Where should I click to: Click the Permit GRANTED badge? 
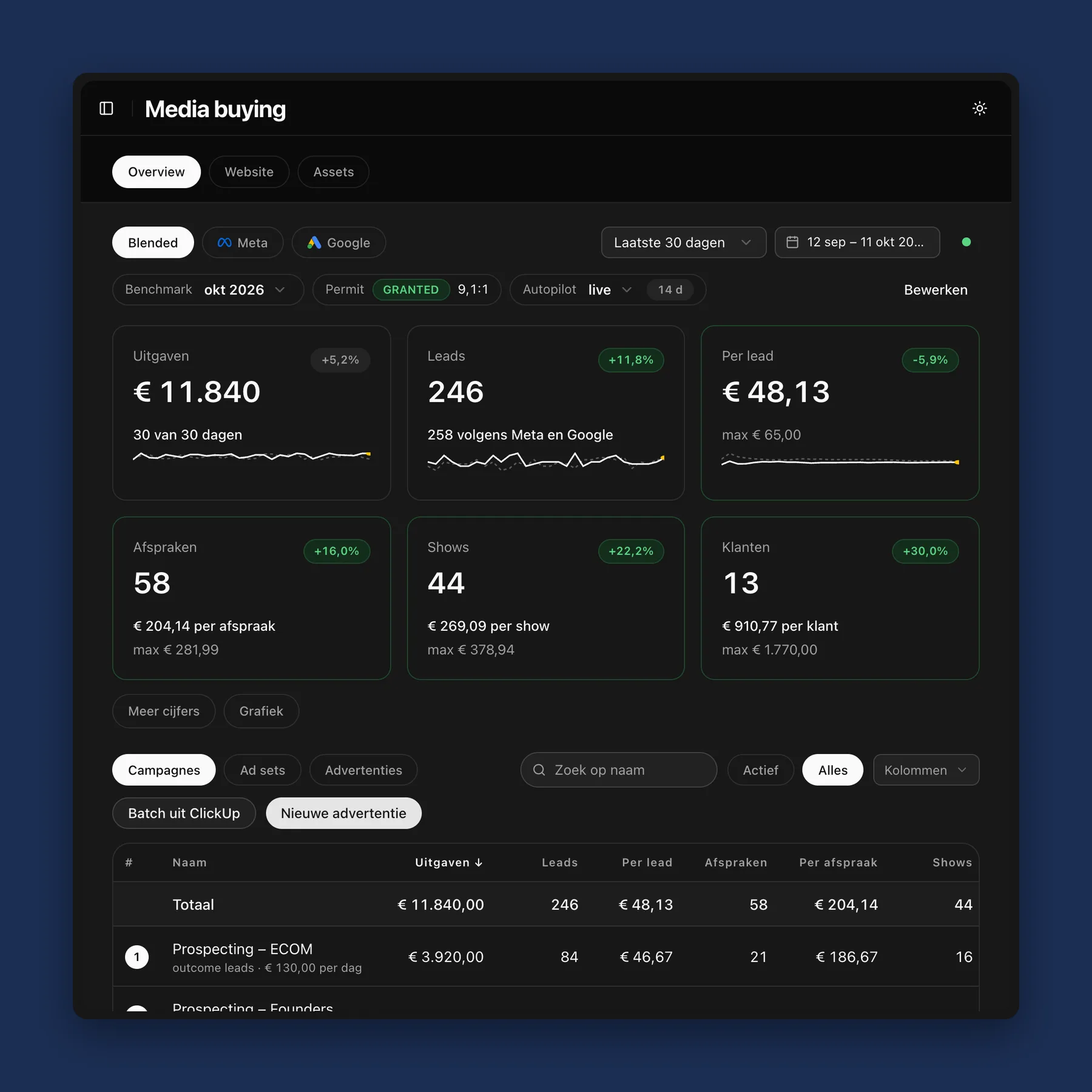click(x=411, y=289)
